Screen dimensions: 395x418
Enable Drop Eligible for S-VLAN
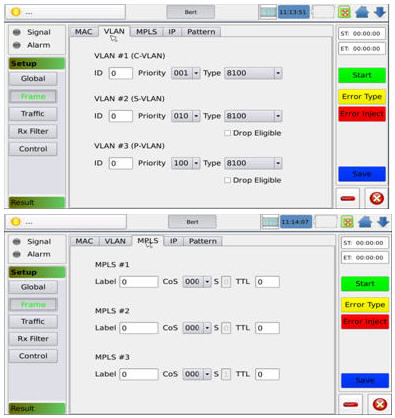tap(228, 133)
